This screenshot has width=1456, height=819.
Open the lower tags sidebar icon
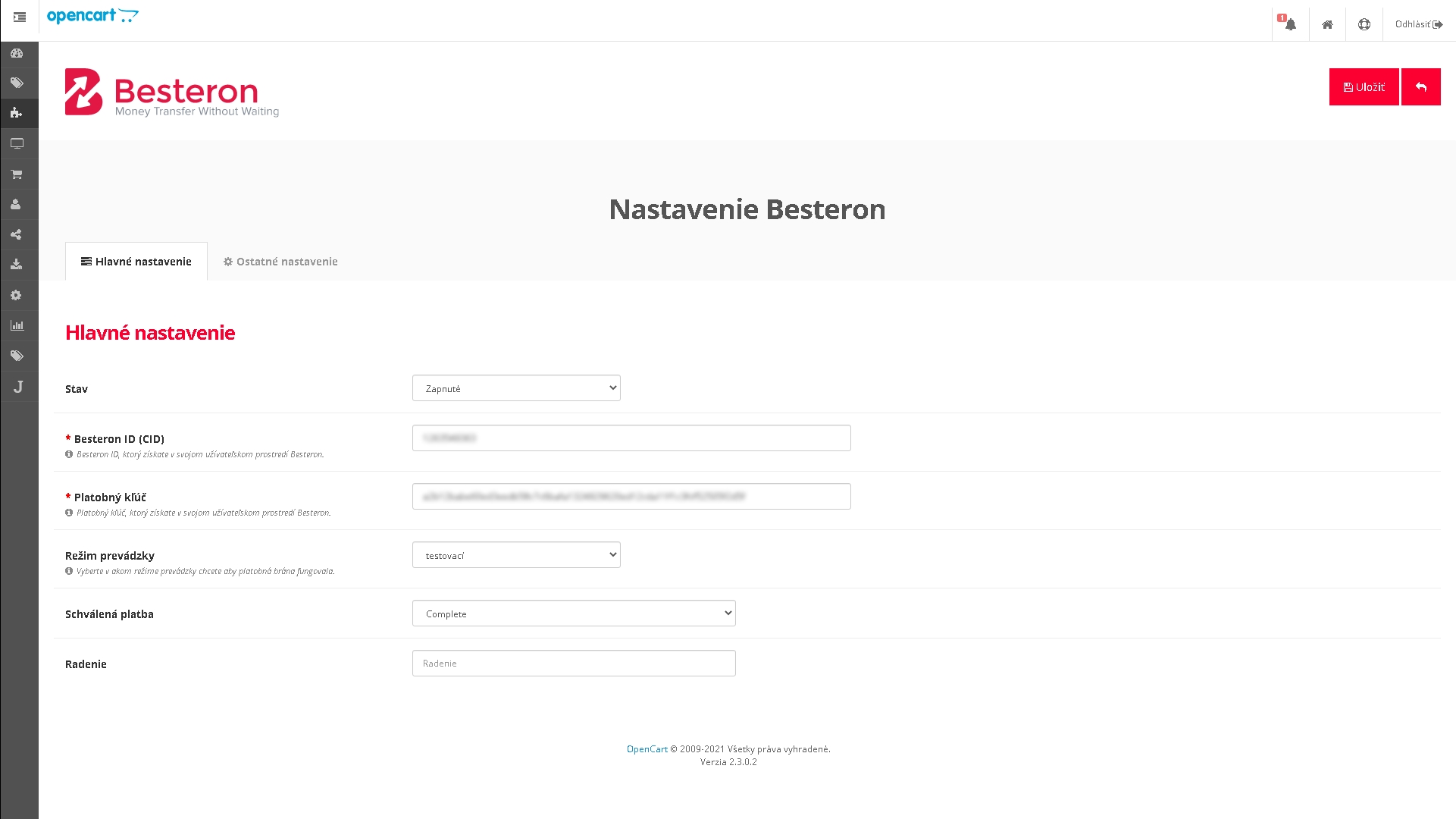tap(17, 356)
